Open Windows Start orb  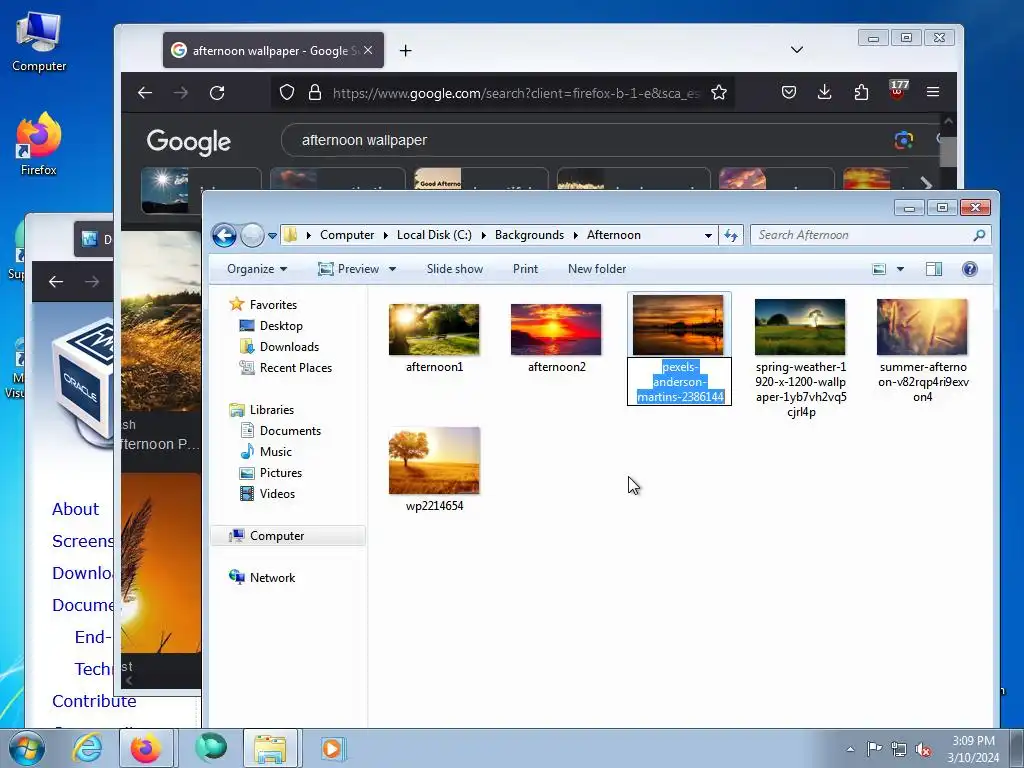(27, 748)
